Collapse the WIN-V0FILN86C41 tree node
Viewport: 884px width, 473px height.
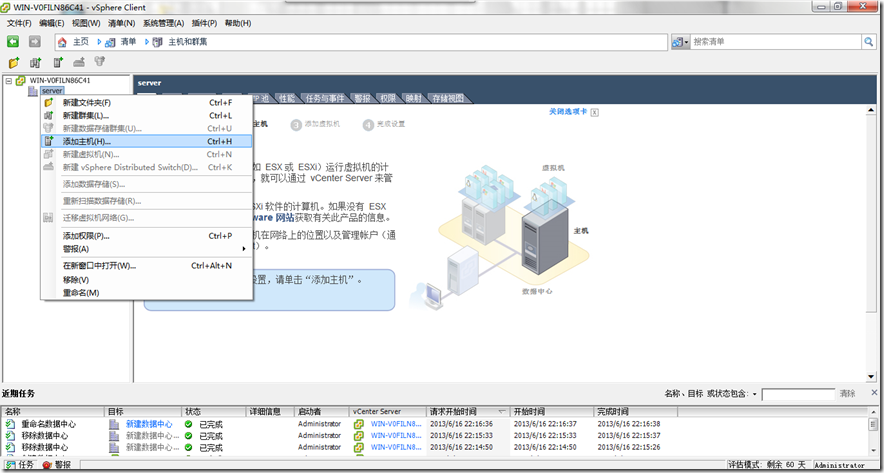(x=8, y=81)
